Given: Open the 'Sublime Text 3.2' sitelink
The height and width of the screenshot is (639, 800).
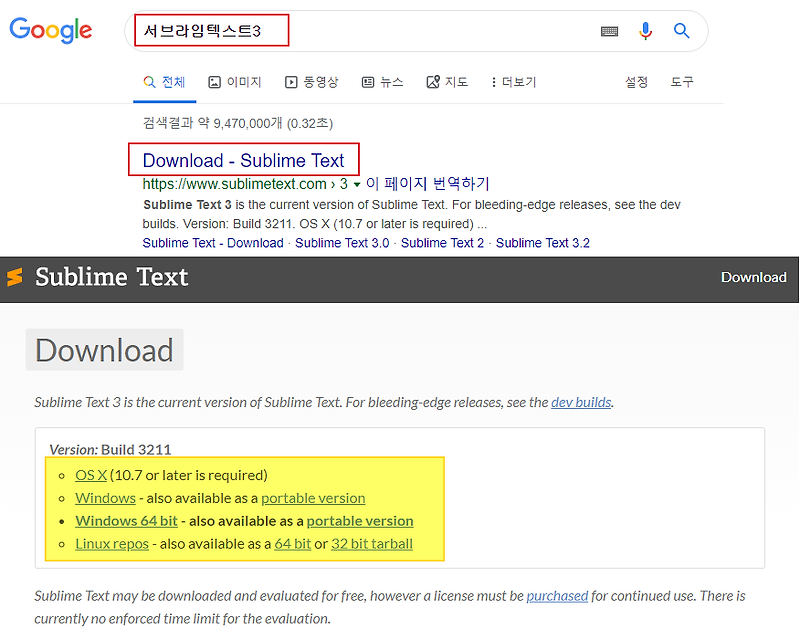Looking at the screenshot, I should [x=542, y=243].
